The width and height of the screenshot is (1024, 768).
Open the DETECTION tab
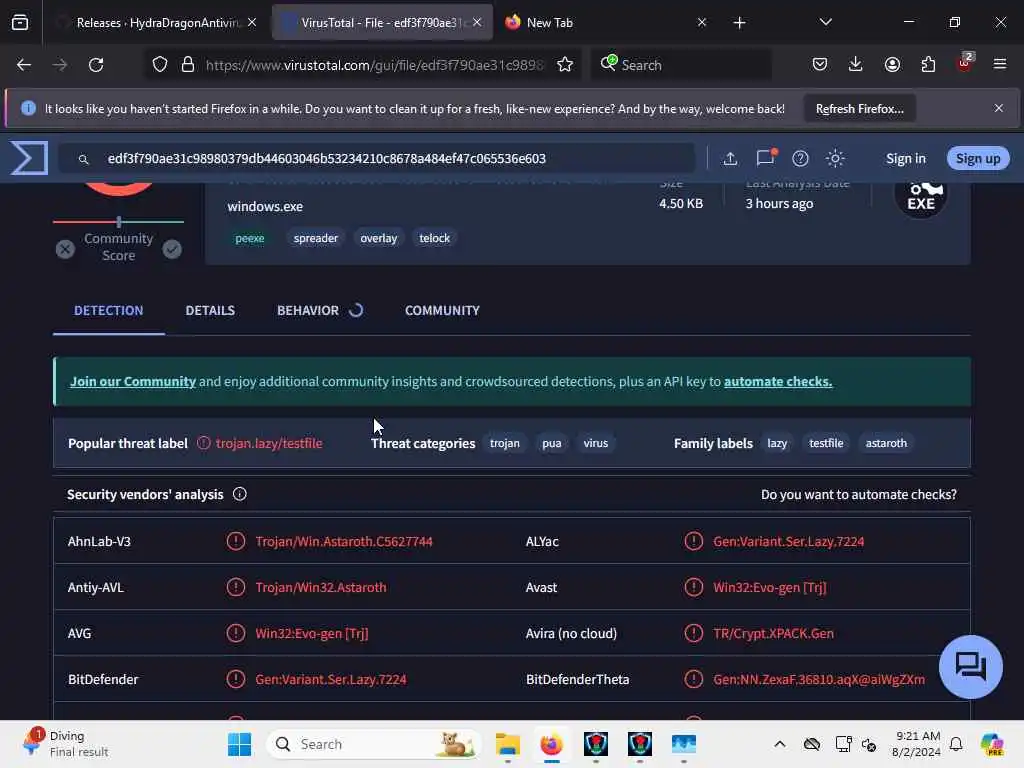point(108,311)
